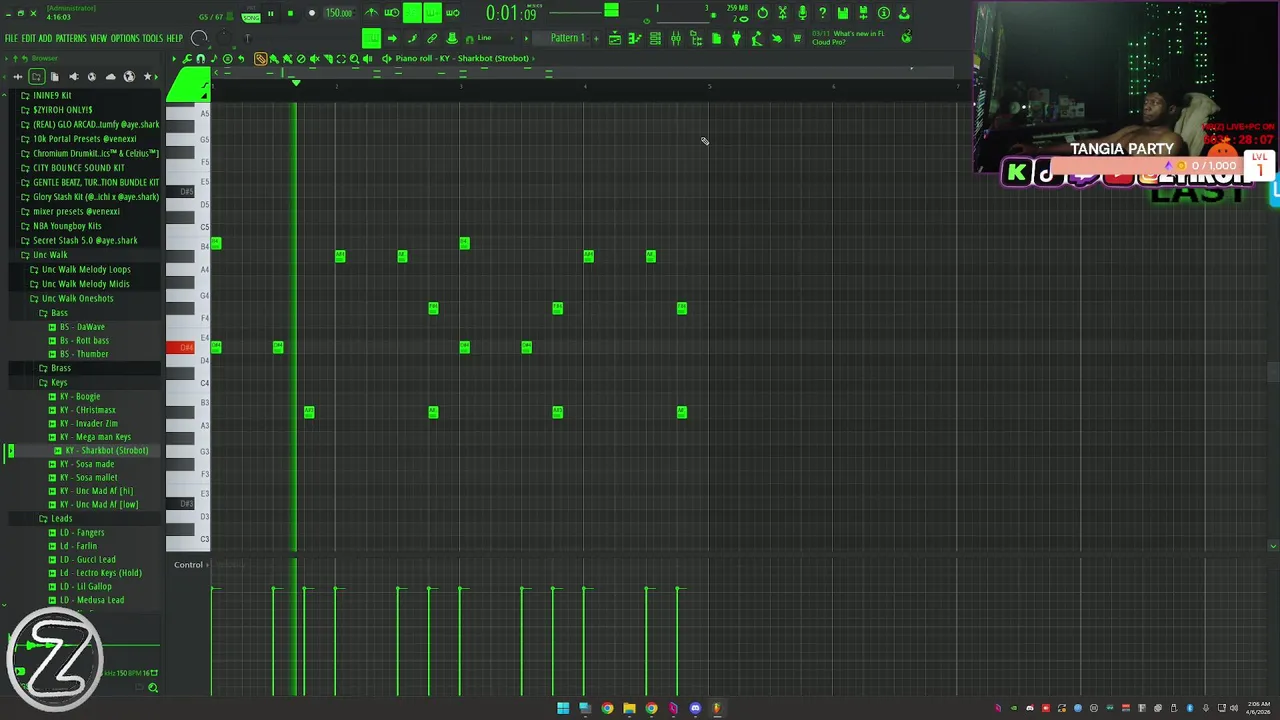Toggle the typing keyboard to piano button

(x=371, y=38)
